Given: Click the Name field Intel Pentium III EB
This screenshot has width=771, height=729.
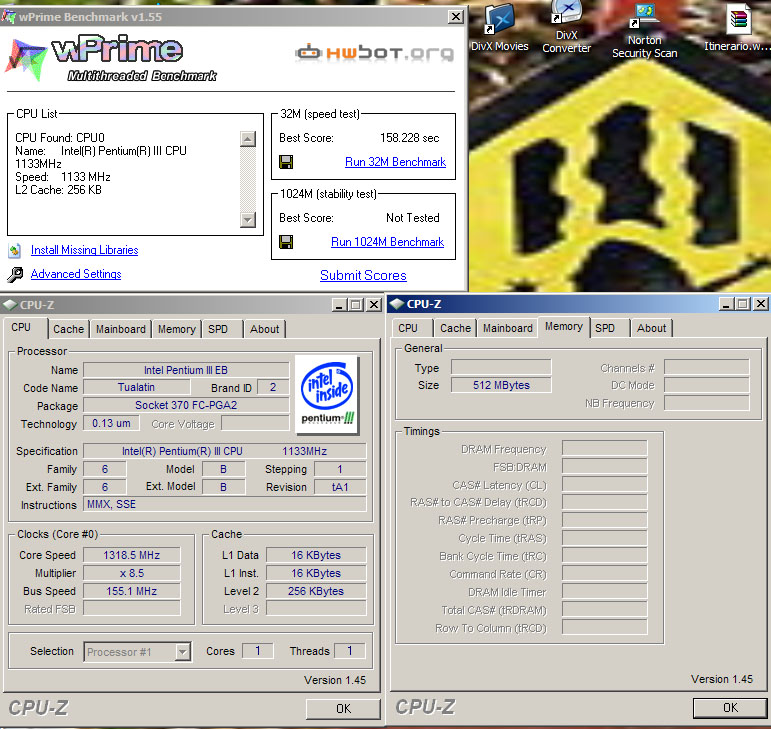Looking at the screenshot, I should pyautogui.click(x=186, y=370).
